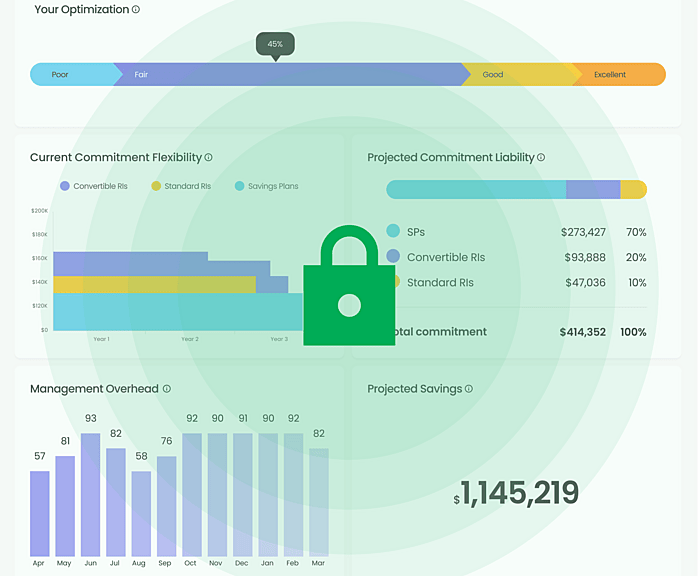
Task: Select the April bar showing 57
Action: (x=40, y=514)
